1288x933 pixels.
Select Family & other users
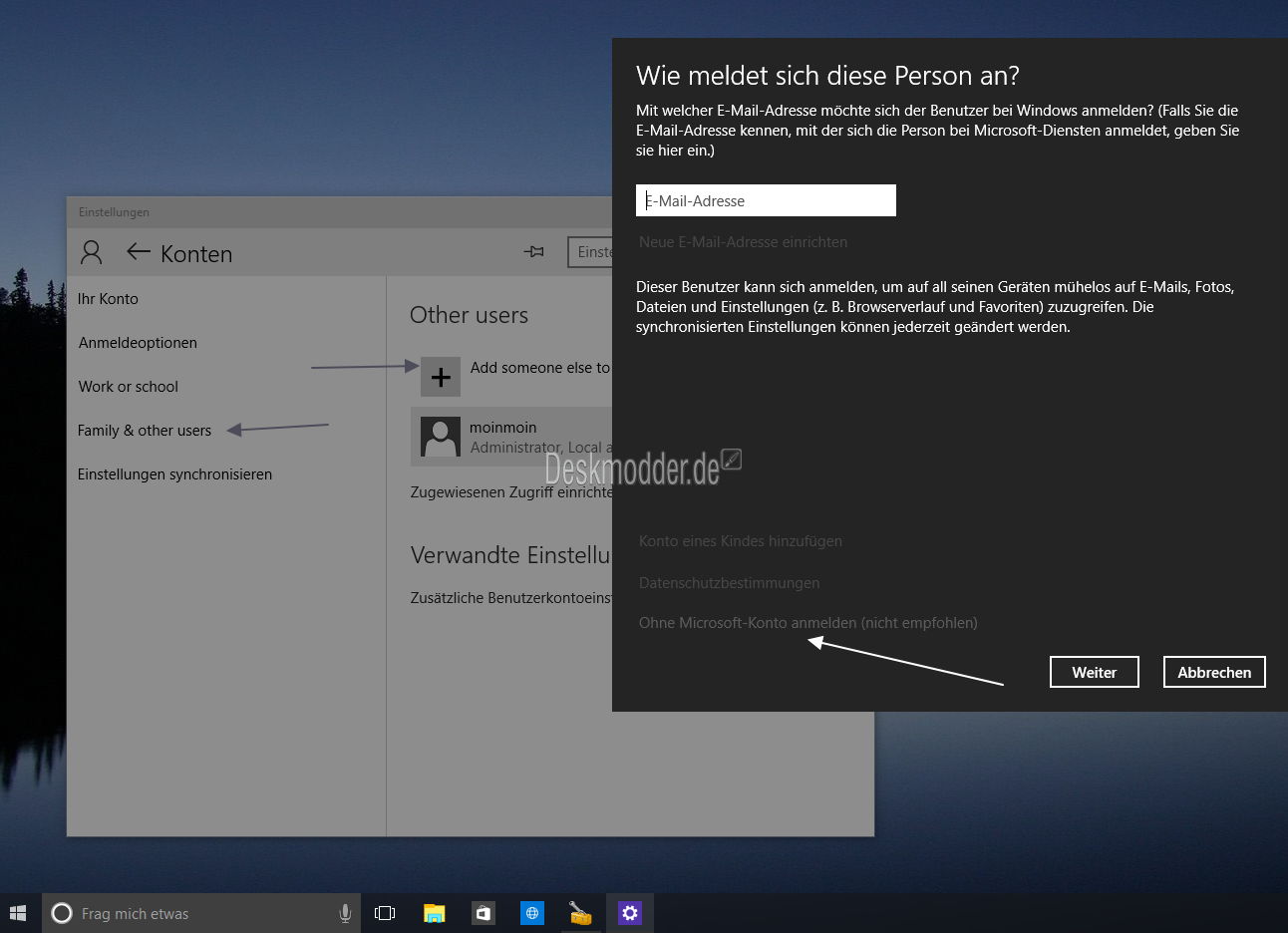pyautogui.click(x=145, y=431)
